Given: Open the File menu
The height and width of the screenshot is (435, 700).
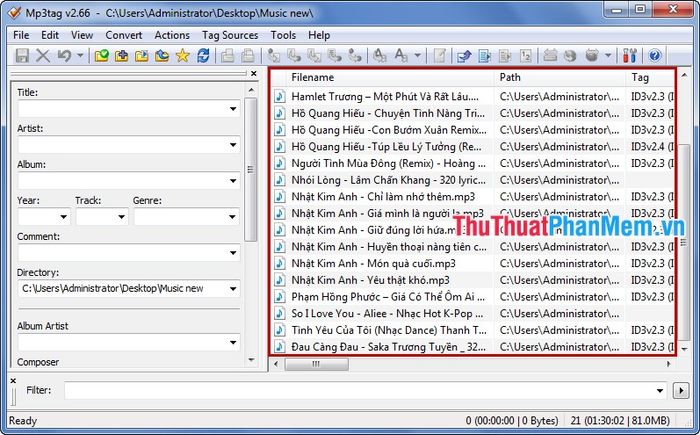Looking at the screenshot, I should pyautogui.click(x=21, y=35).
